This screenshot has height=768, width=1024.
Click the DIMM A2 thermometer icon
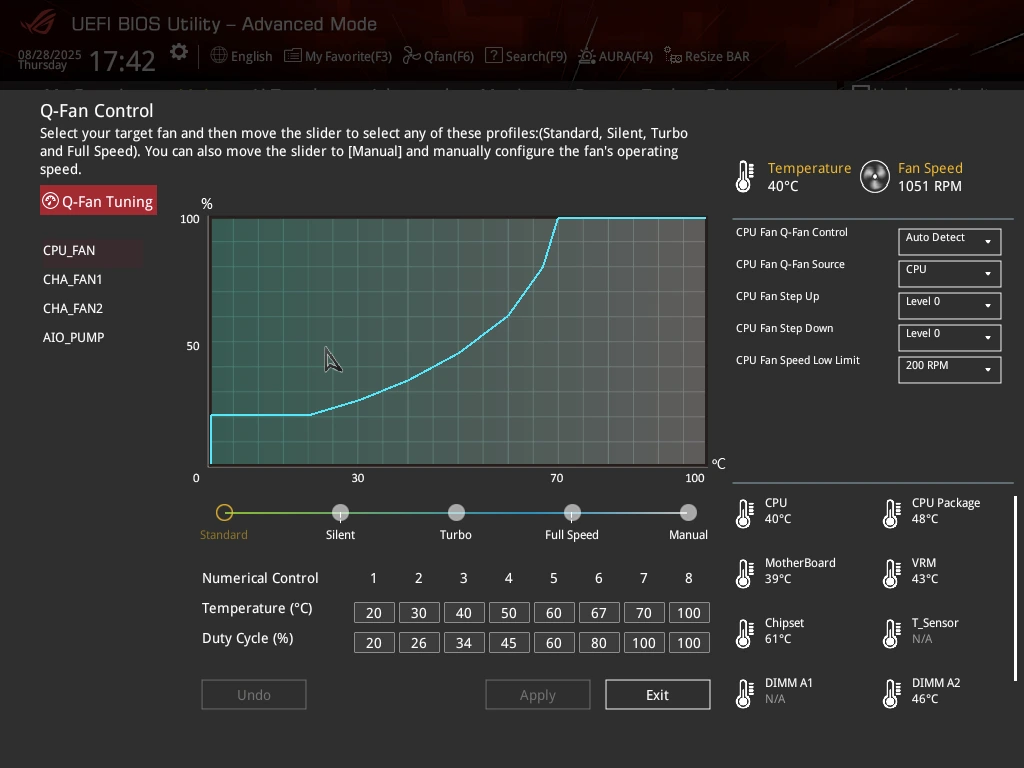point(891,694)
